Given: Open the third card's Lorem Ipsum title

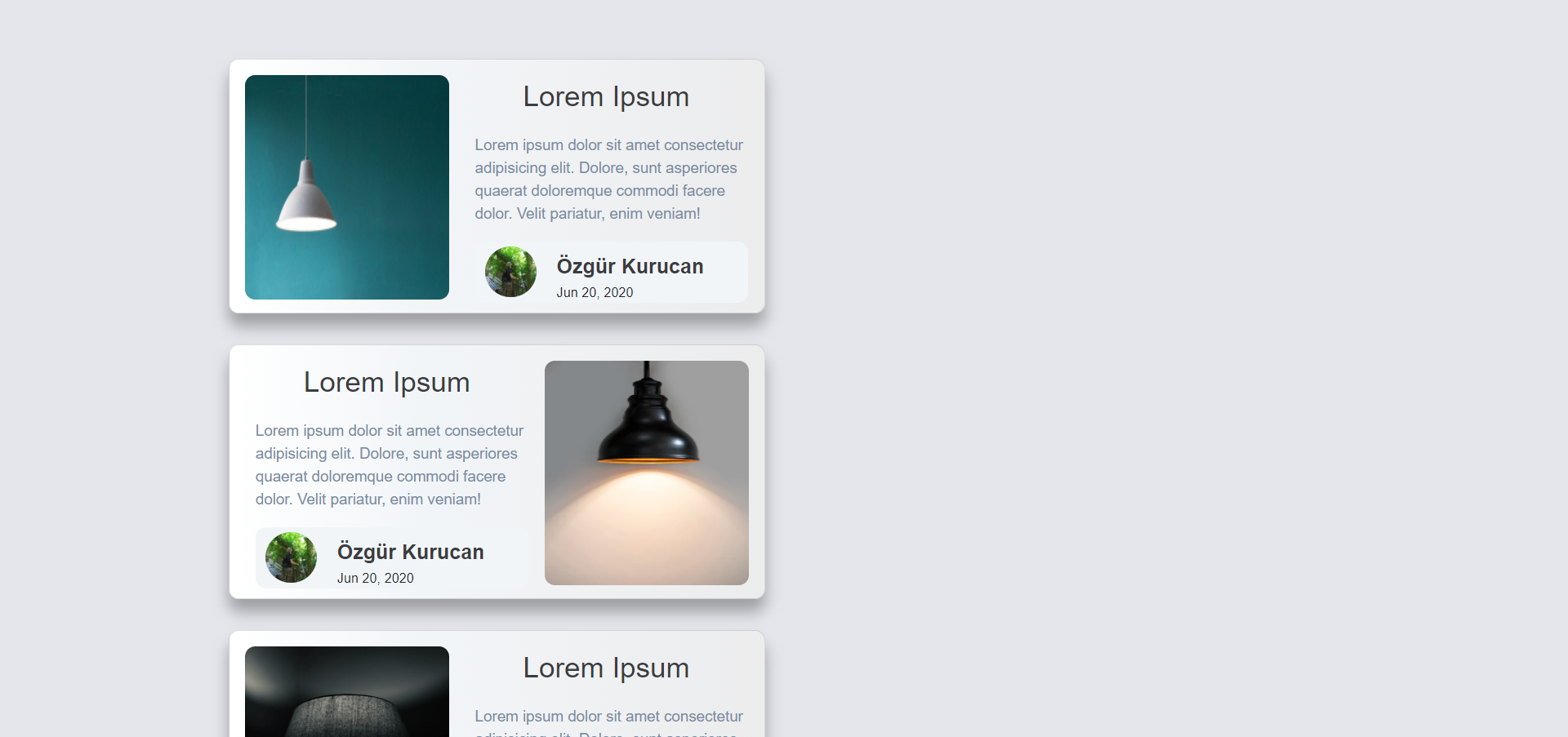Looking at the screenshot, I should pyautogui.click(x=606, y=668).
